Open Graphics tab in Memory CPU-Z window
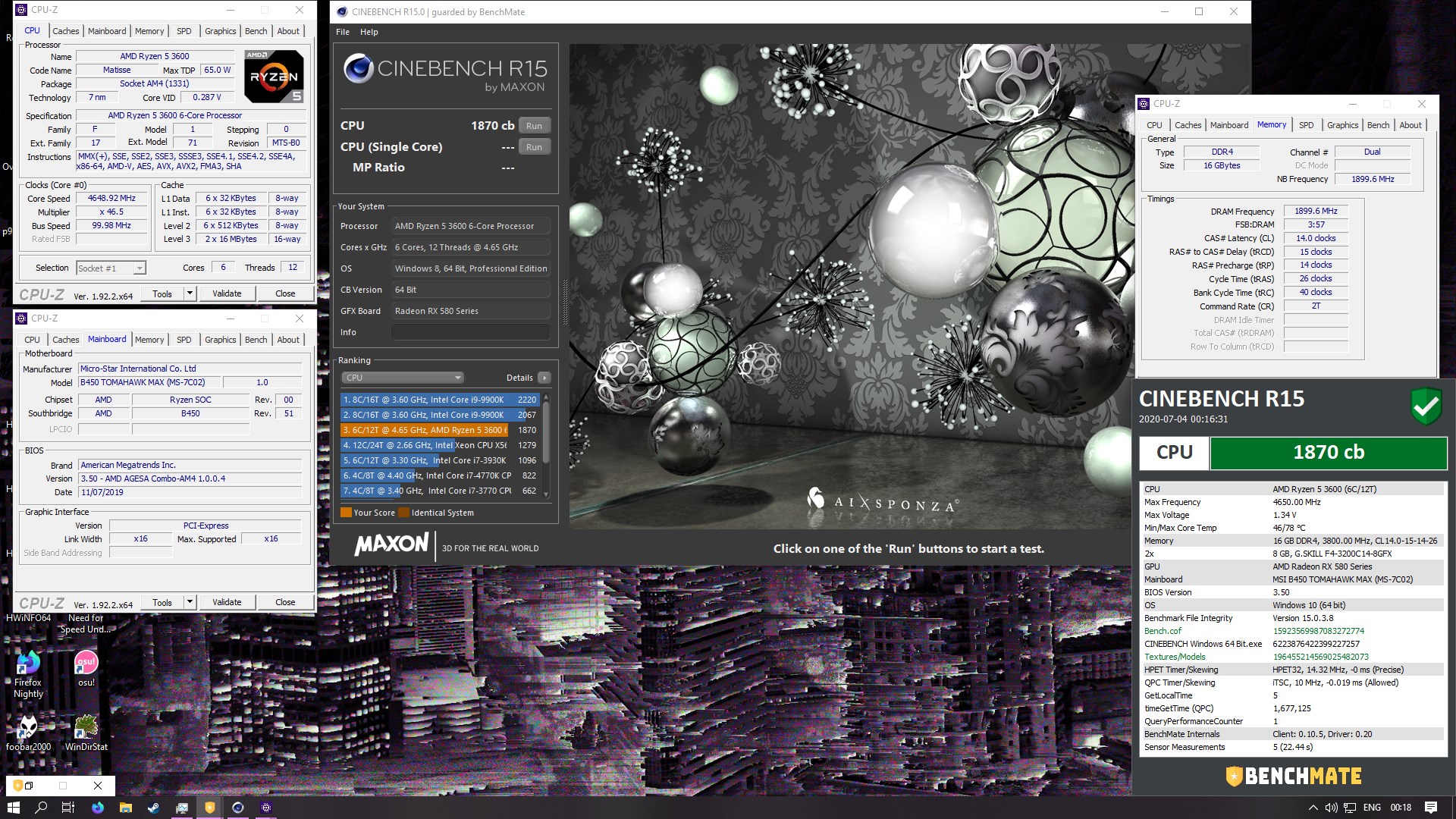This screenshot has height=819, width=1456. point(1342,125)
